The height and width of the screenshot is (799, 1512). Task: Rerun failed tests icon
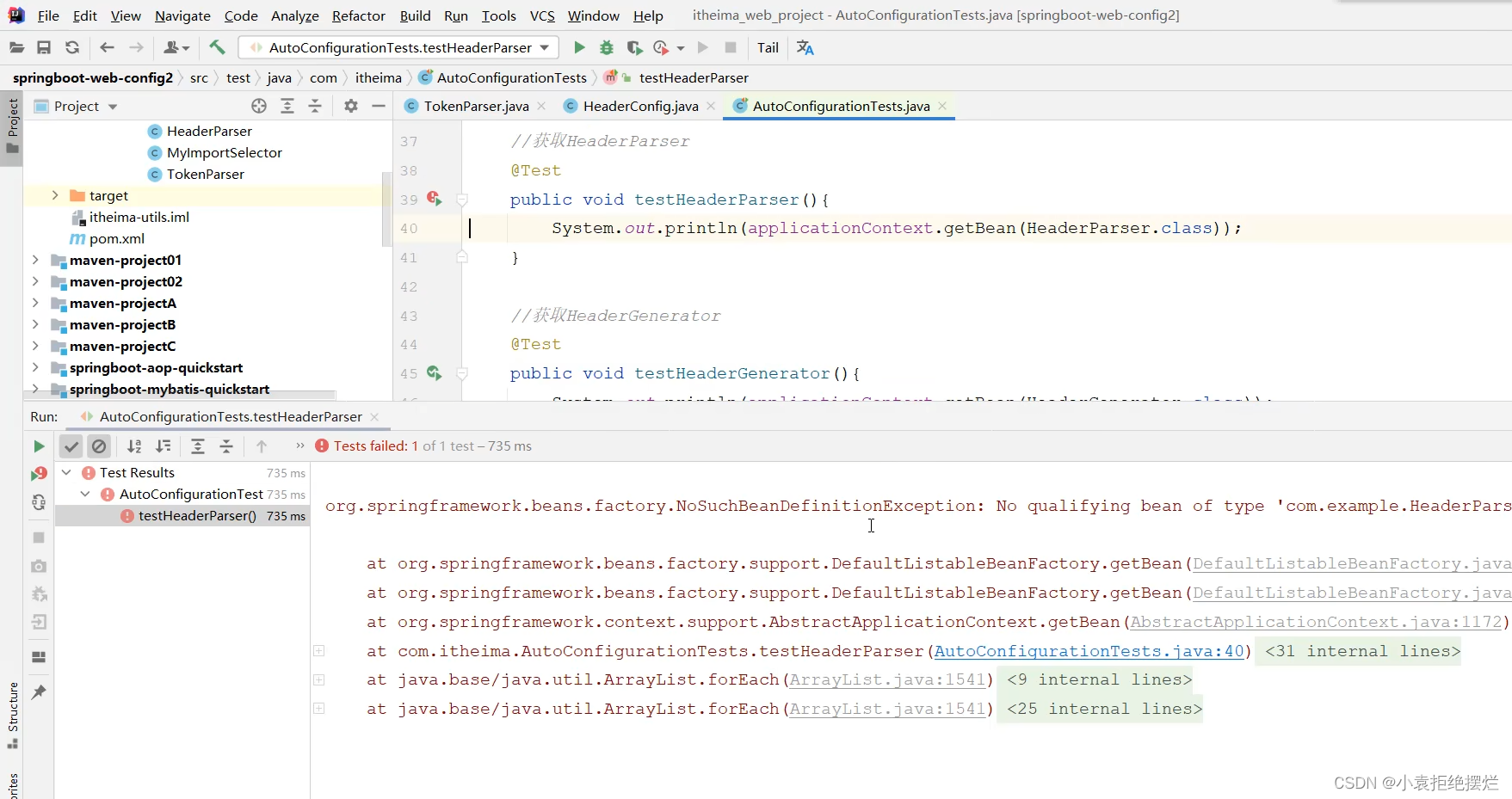tap(39, 474)
